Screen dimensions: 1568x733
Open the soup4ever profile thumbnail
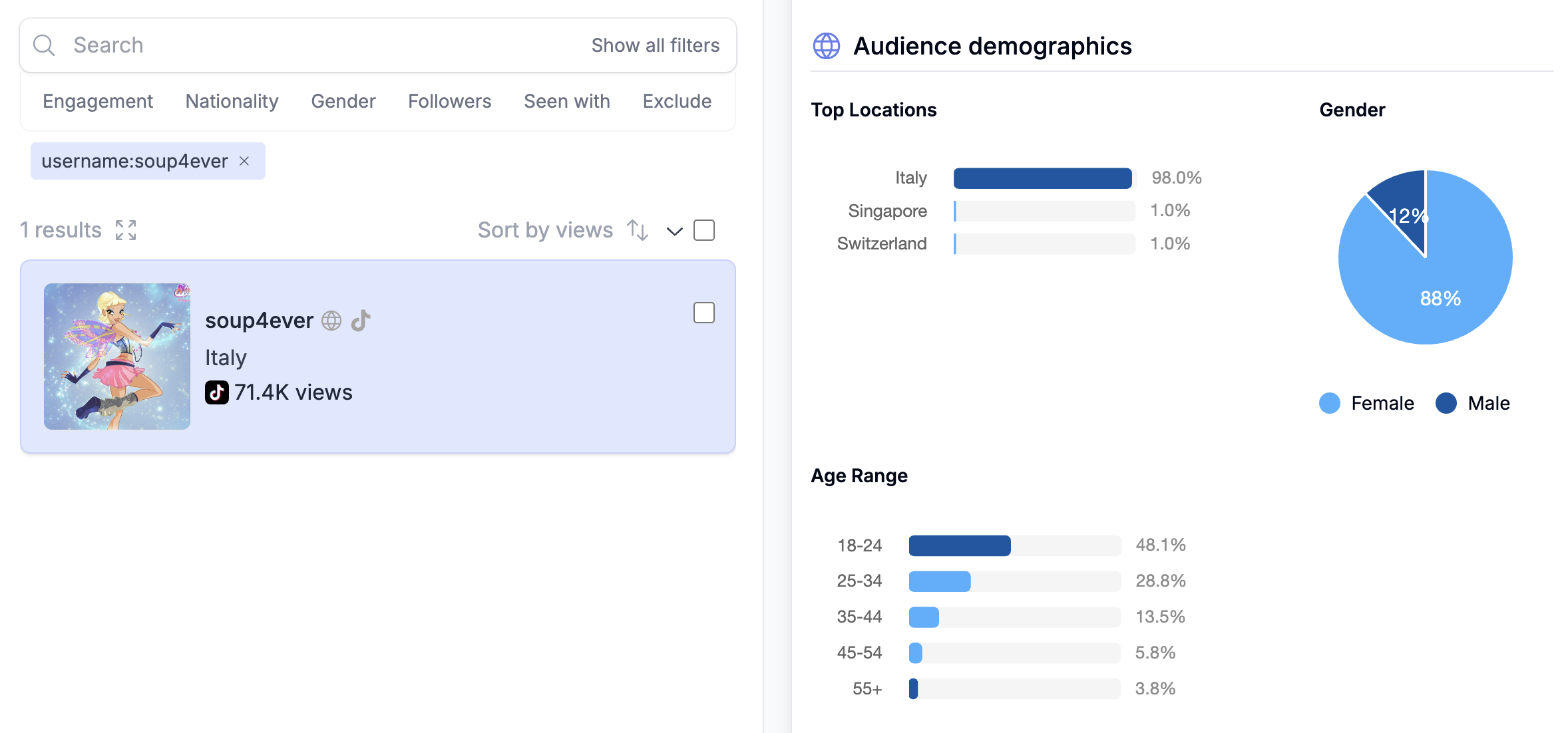click(x=117, y=357)
